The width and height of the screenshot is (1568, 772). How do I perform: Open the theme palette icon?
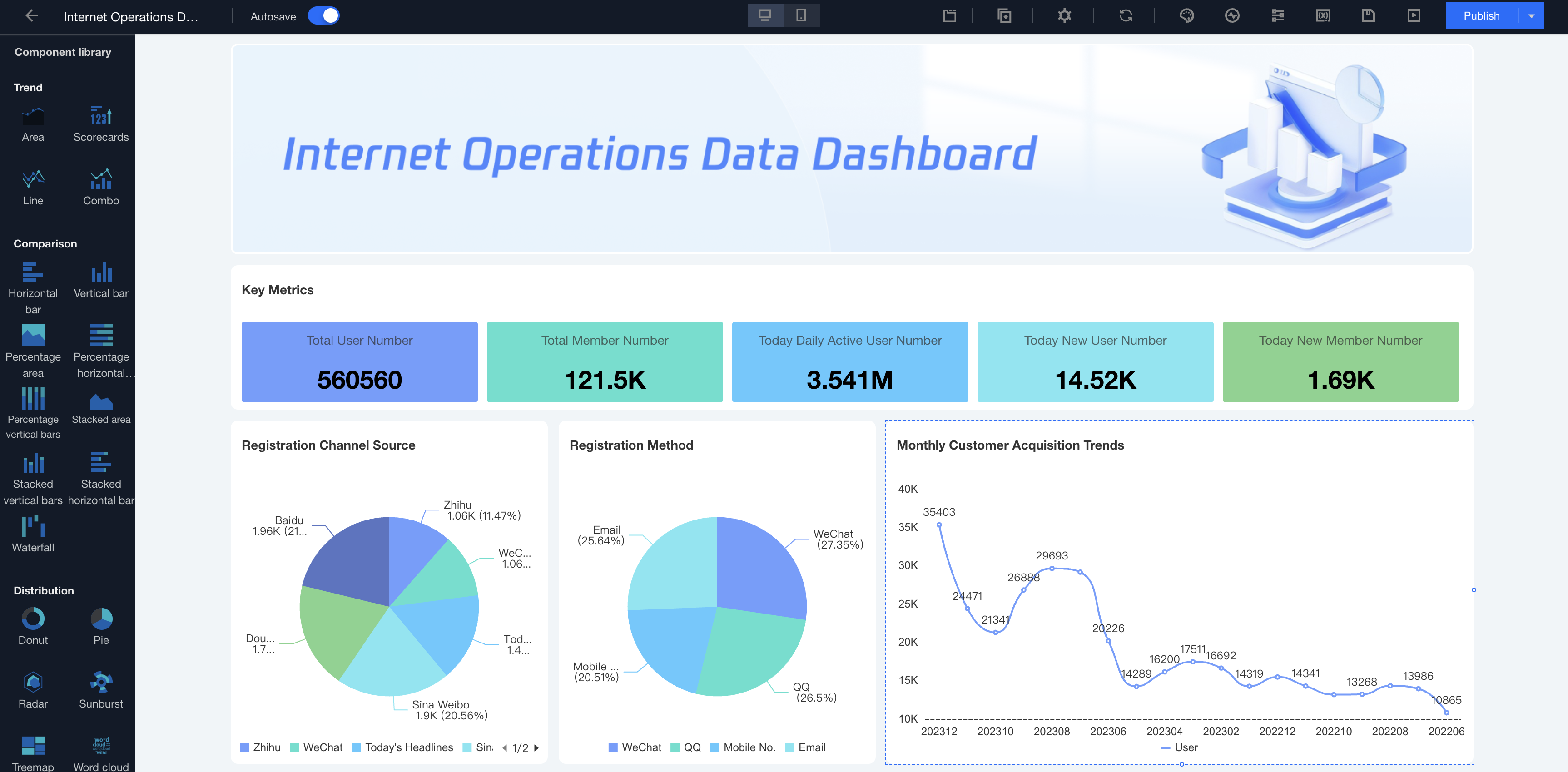(1186, 16)
